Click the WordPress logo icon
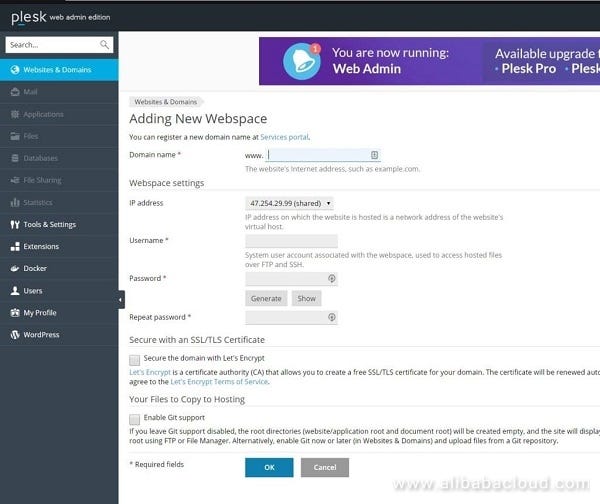Viewport: 600px width, 504px height. tap(15, 335)
